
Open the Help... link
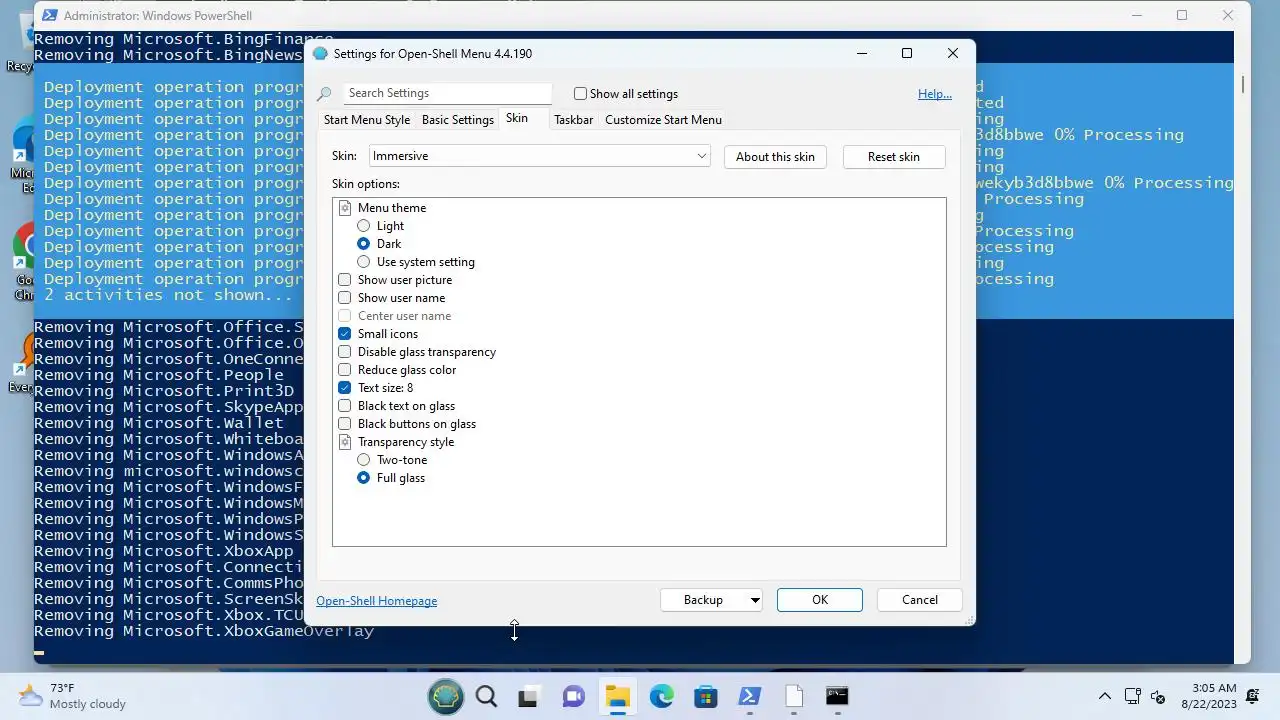pos(935,94)
